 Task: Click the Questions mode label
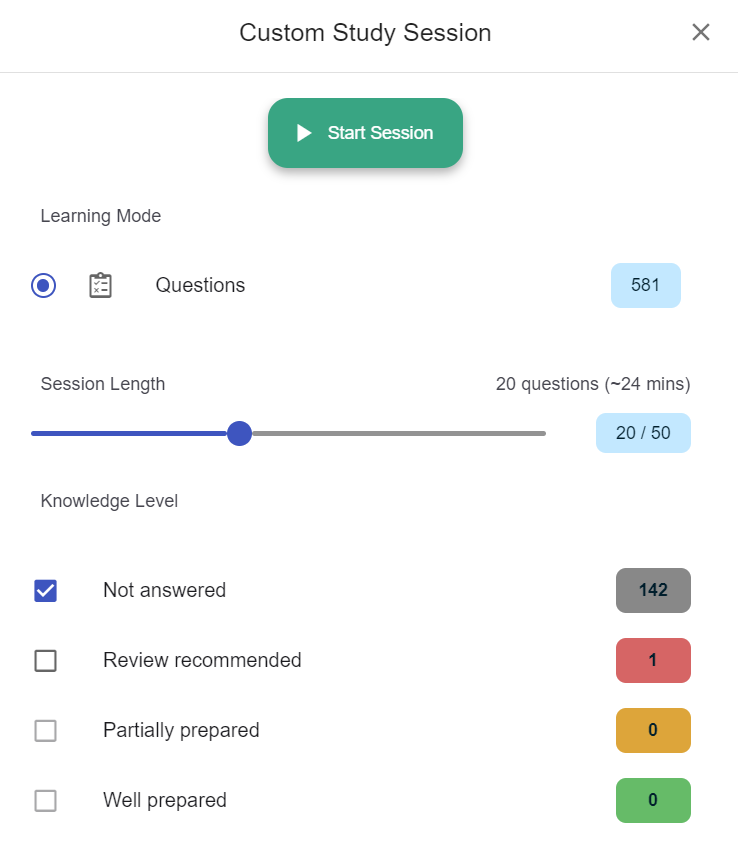coord(200,285)
